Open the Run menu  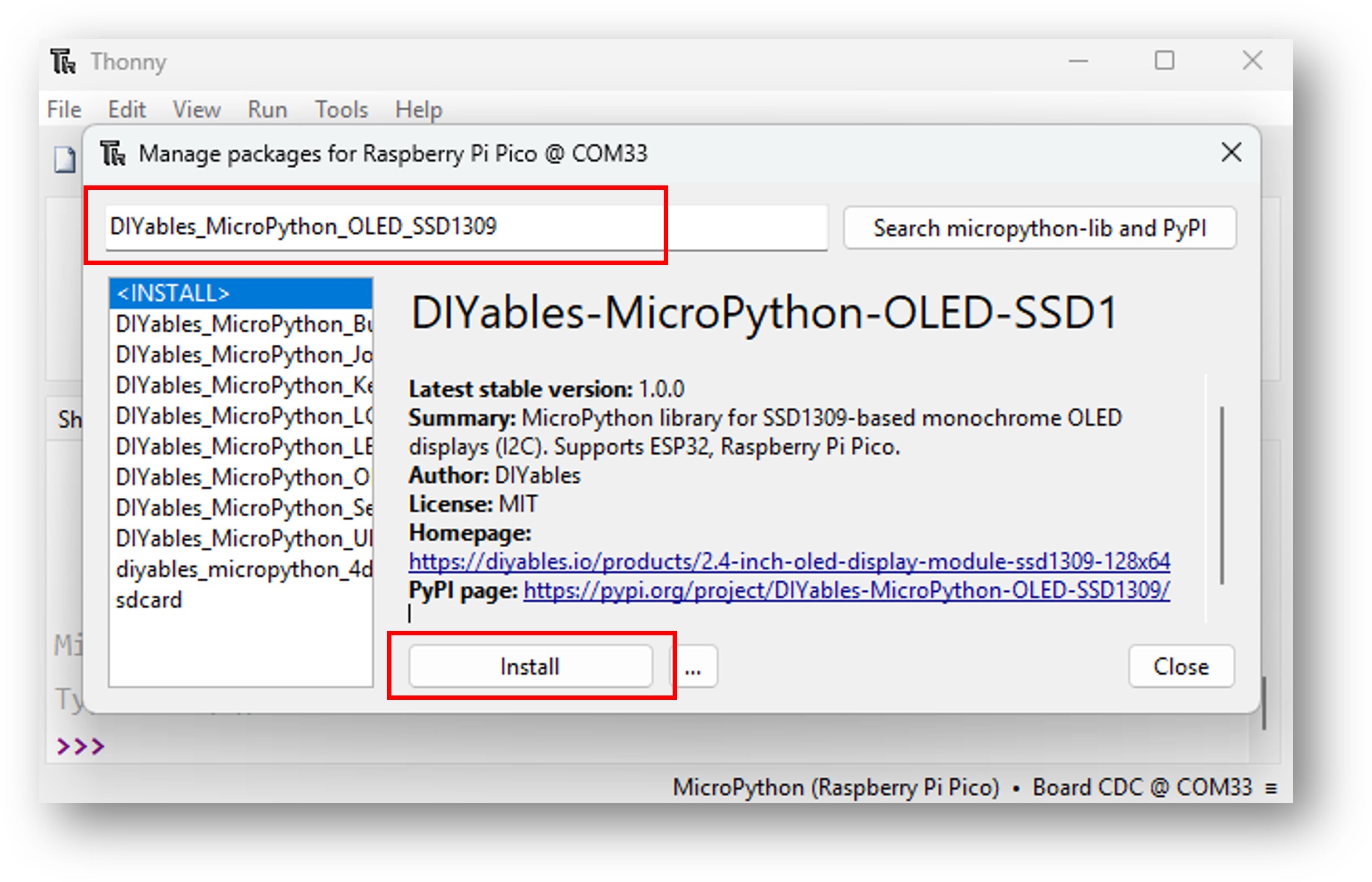(x=266, y=109)
